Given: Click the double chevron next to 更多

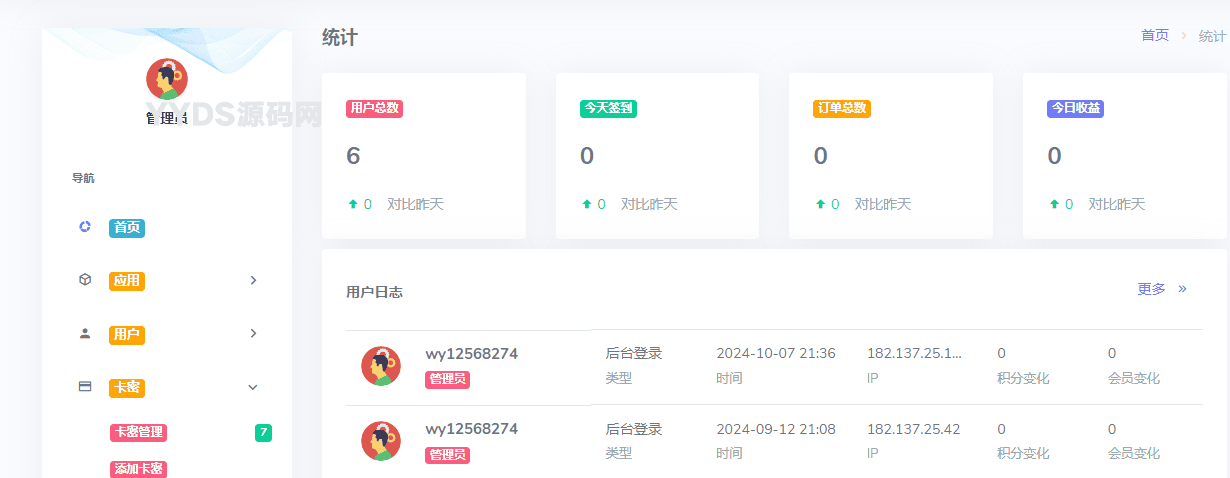Looking at the screenshot, I should click(1182, 289).
